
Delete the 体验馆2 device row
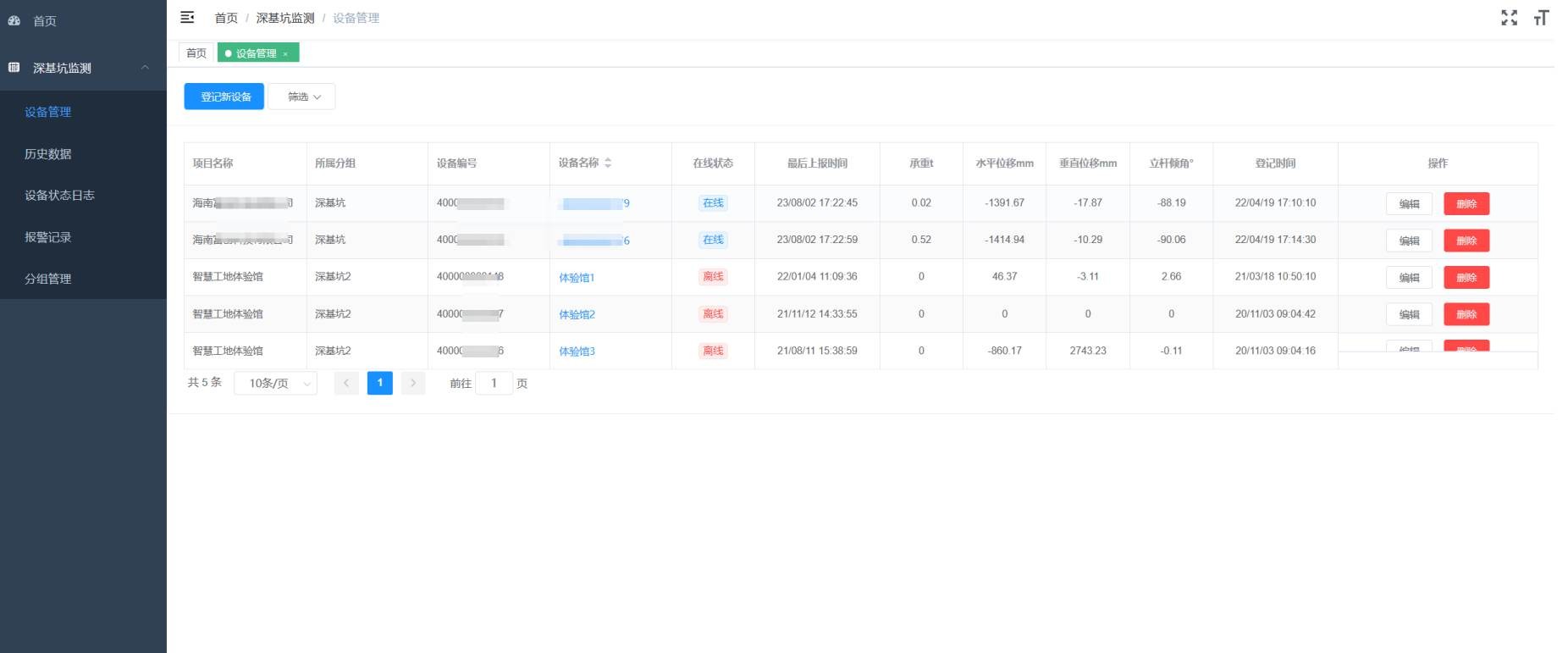click(1466, 314)
